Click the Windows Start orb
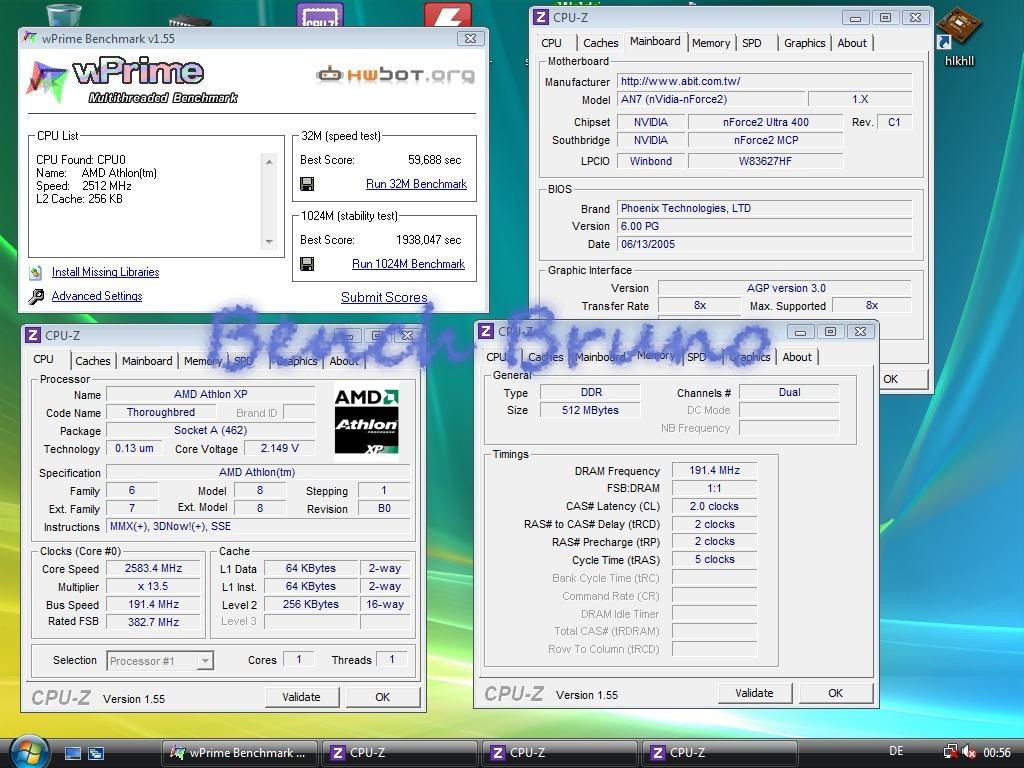The width and height of the screenshot is (1024, 768). pyautogui.click(x=29, y=752)
